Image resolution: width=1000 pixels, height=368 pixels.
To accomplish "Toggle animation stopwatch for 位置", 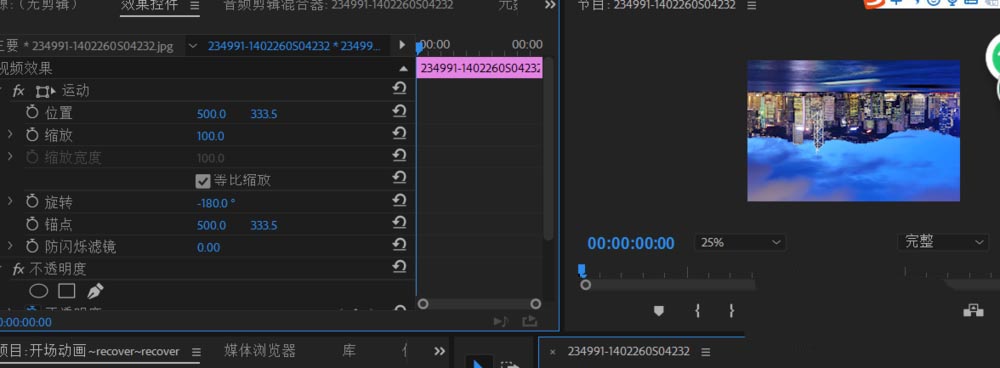I will [33, 113].
